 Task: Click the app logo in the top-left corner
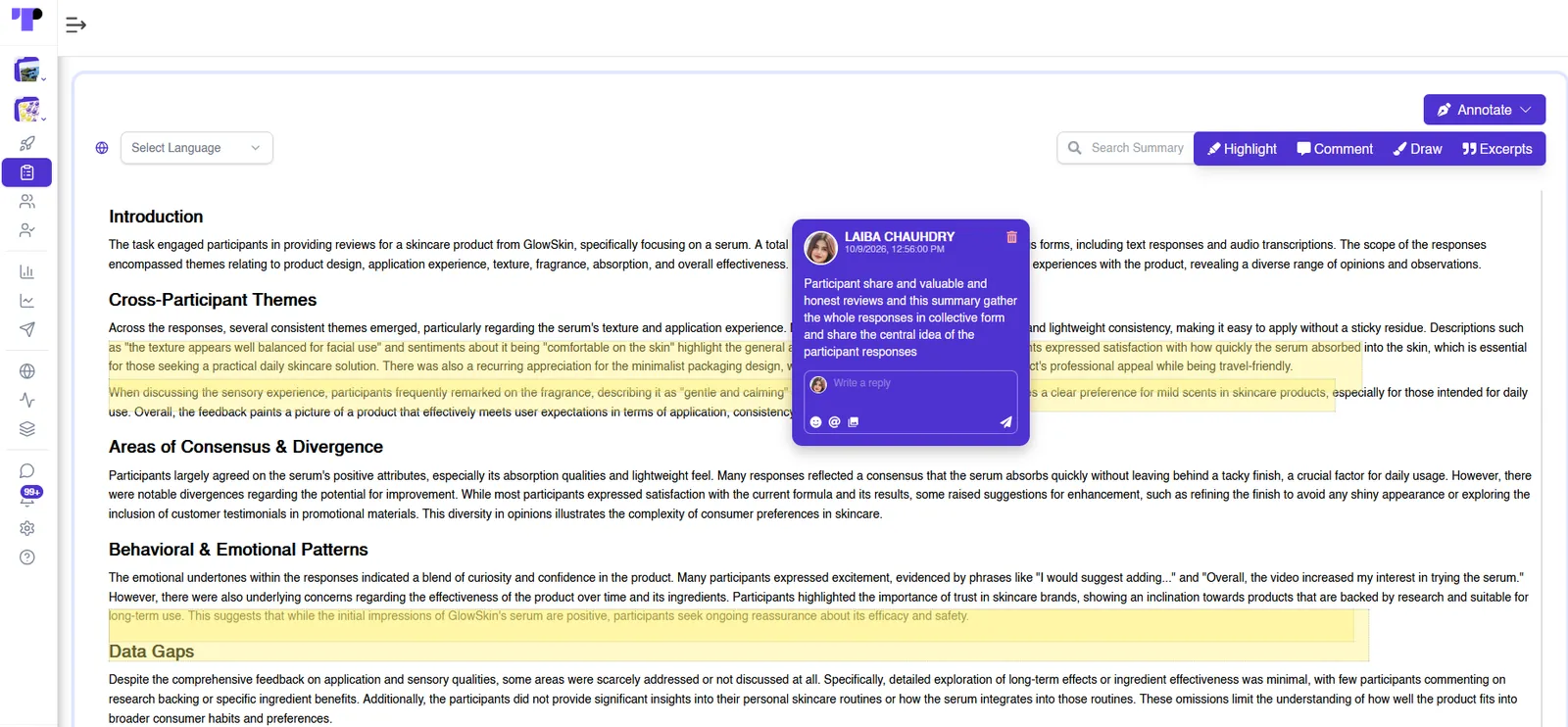point(26,20)
